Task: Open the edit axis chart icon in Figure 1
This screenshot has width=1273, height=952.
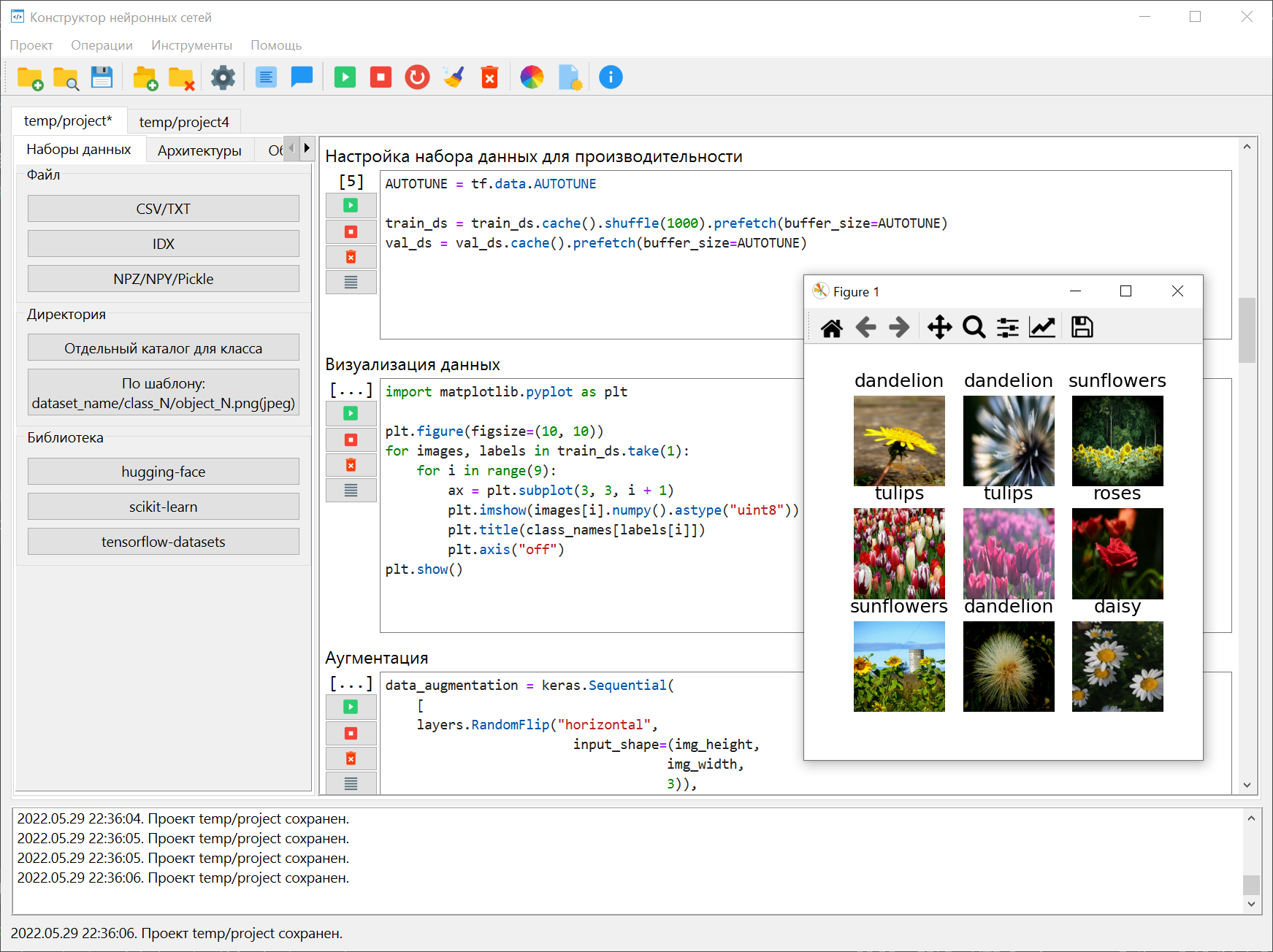Action: pos(1042,328)
